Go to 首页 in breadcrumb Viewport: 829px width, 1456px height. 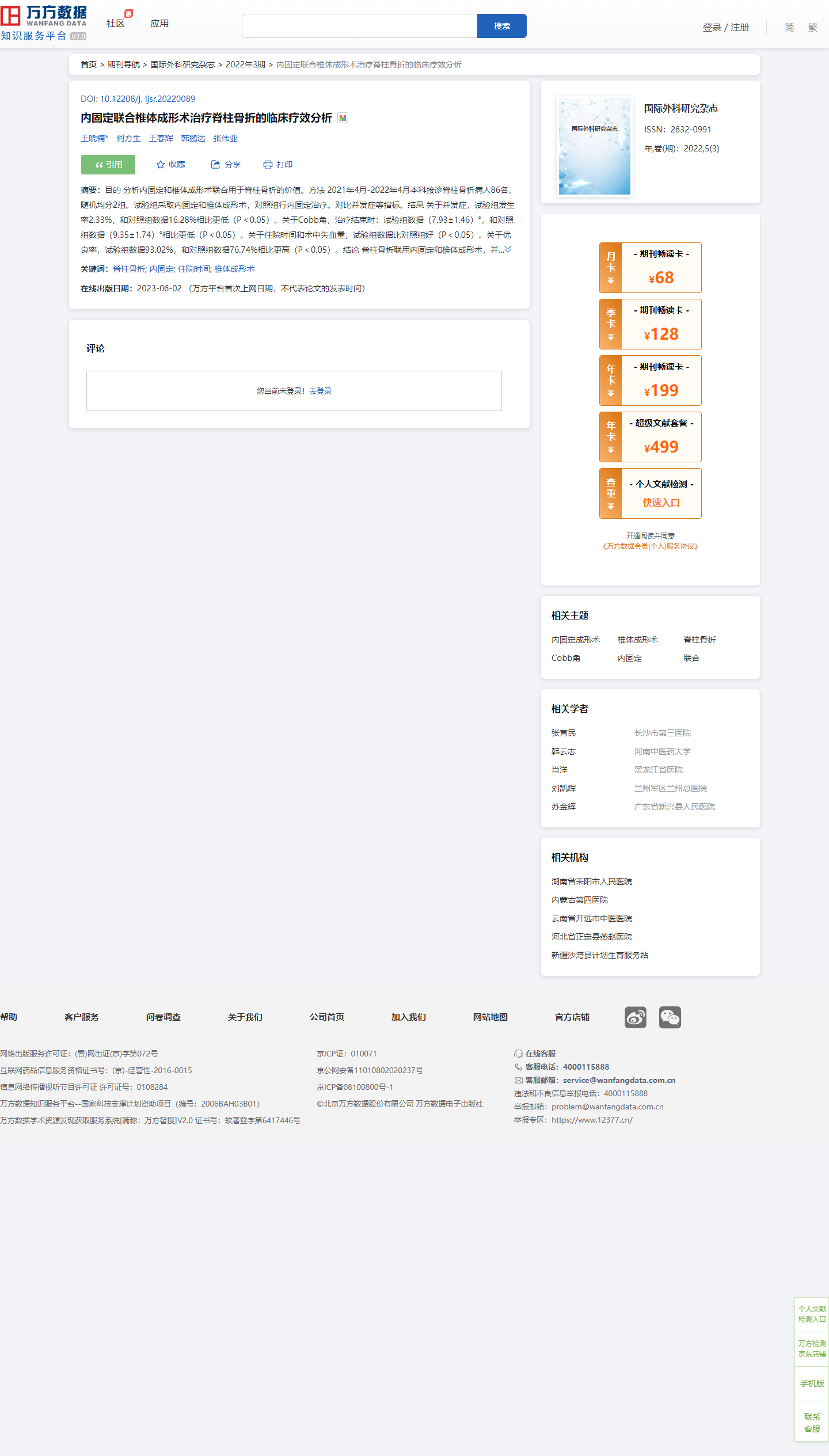tap(89, 64)
